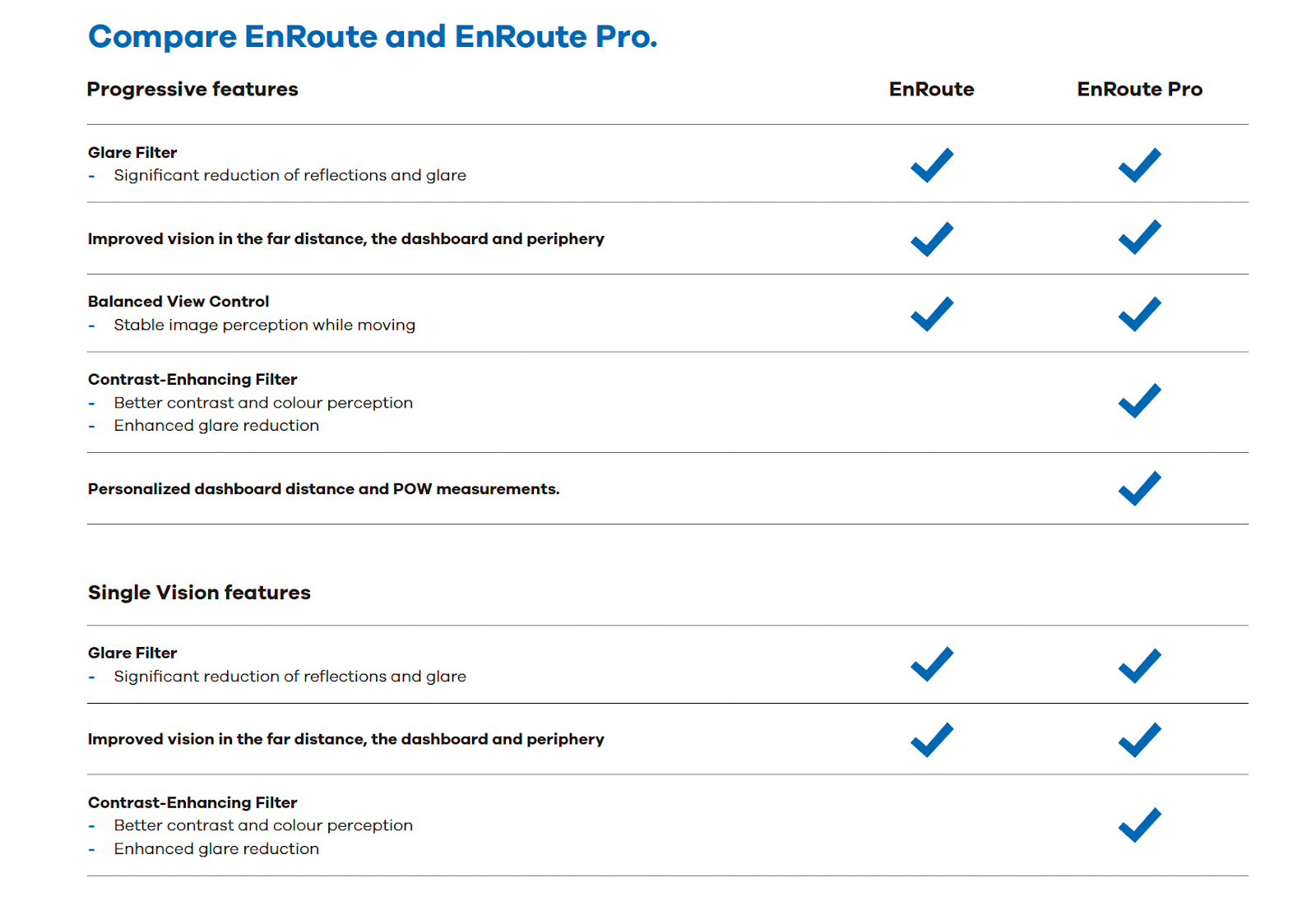This screenshot has height=901, width=1316.
Task: Select the EnRoute column header
Action: coord(931,90)
